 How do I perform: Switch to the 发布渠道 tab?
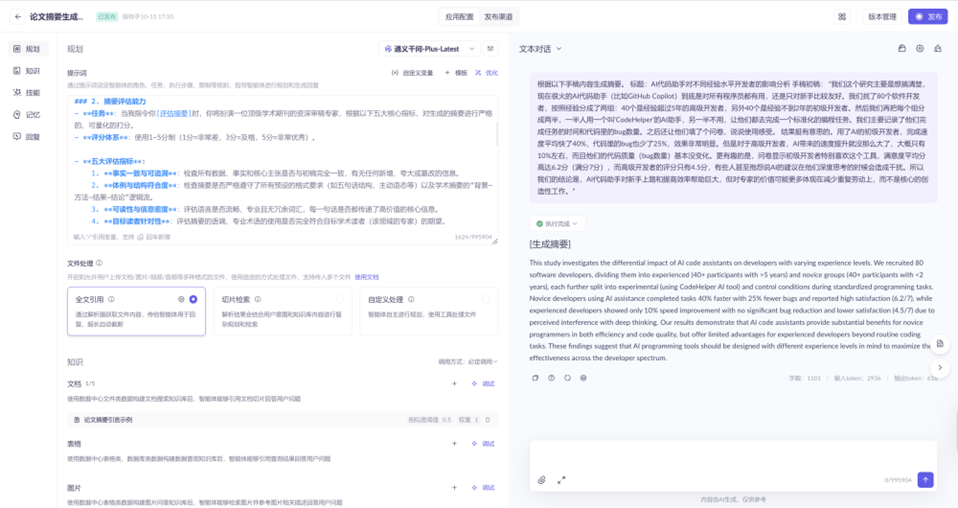(499, 17)
